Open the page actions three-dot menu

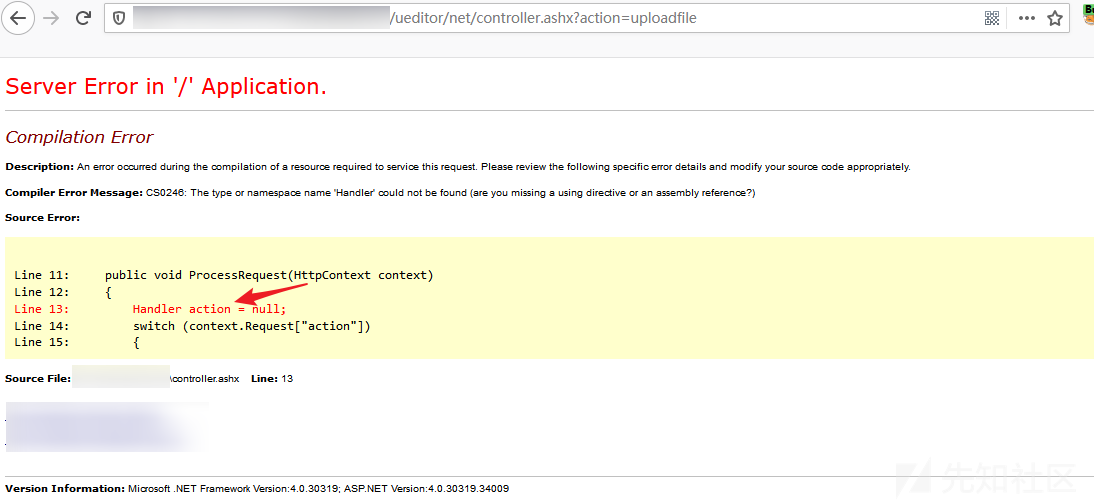[x=1026, y=19]
